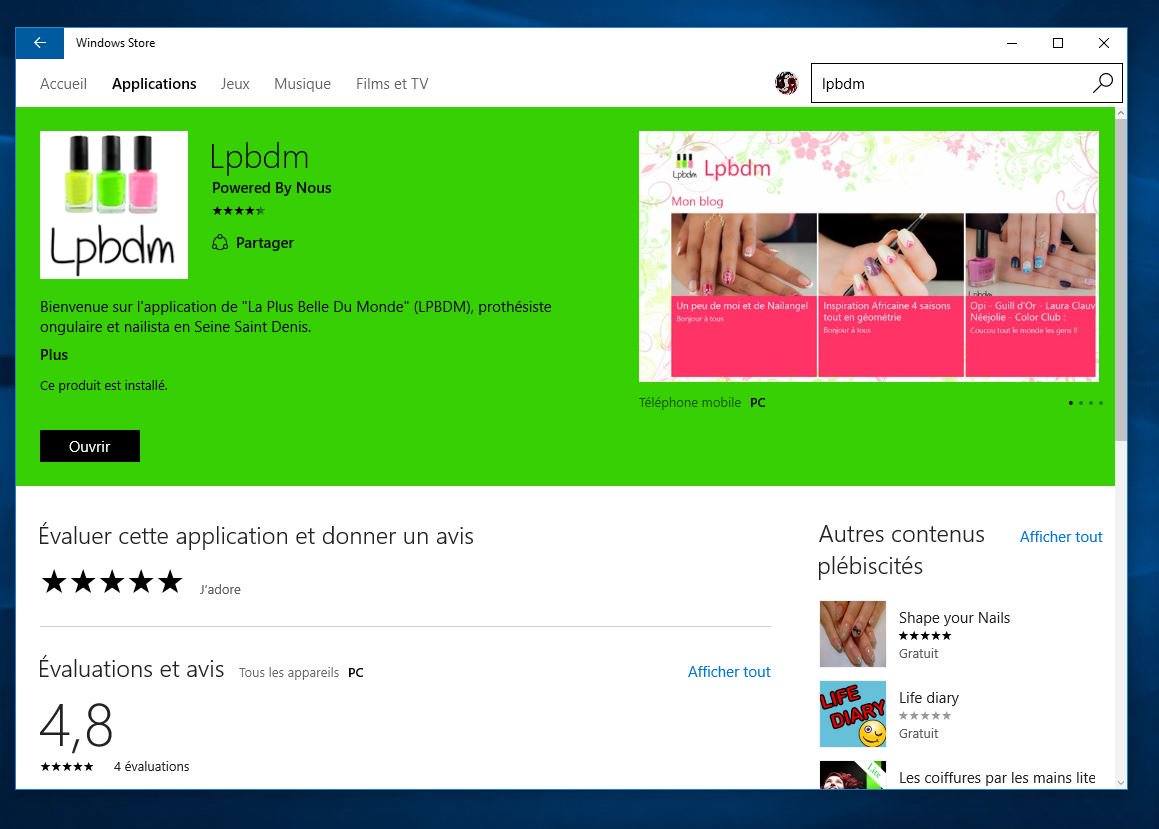The width and height of the screenshot is (1159, 829).
Task: Filter reviews by Tous les appareils
Action: (x=288, y=672)
